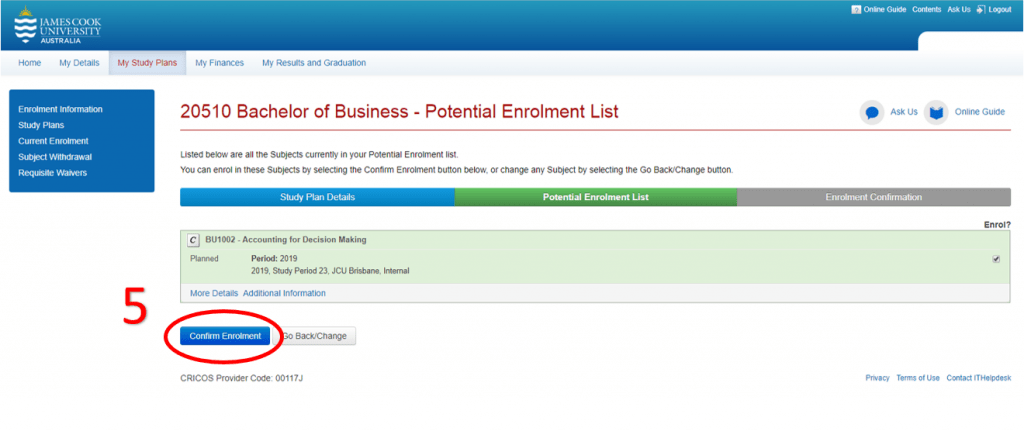The height and width of the screenshot is (431, 1024).
Task: Open the My Finances tab
Action: 219,63
